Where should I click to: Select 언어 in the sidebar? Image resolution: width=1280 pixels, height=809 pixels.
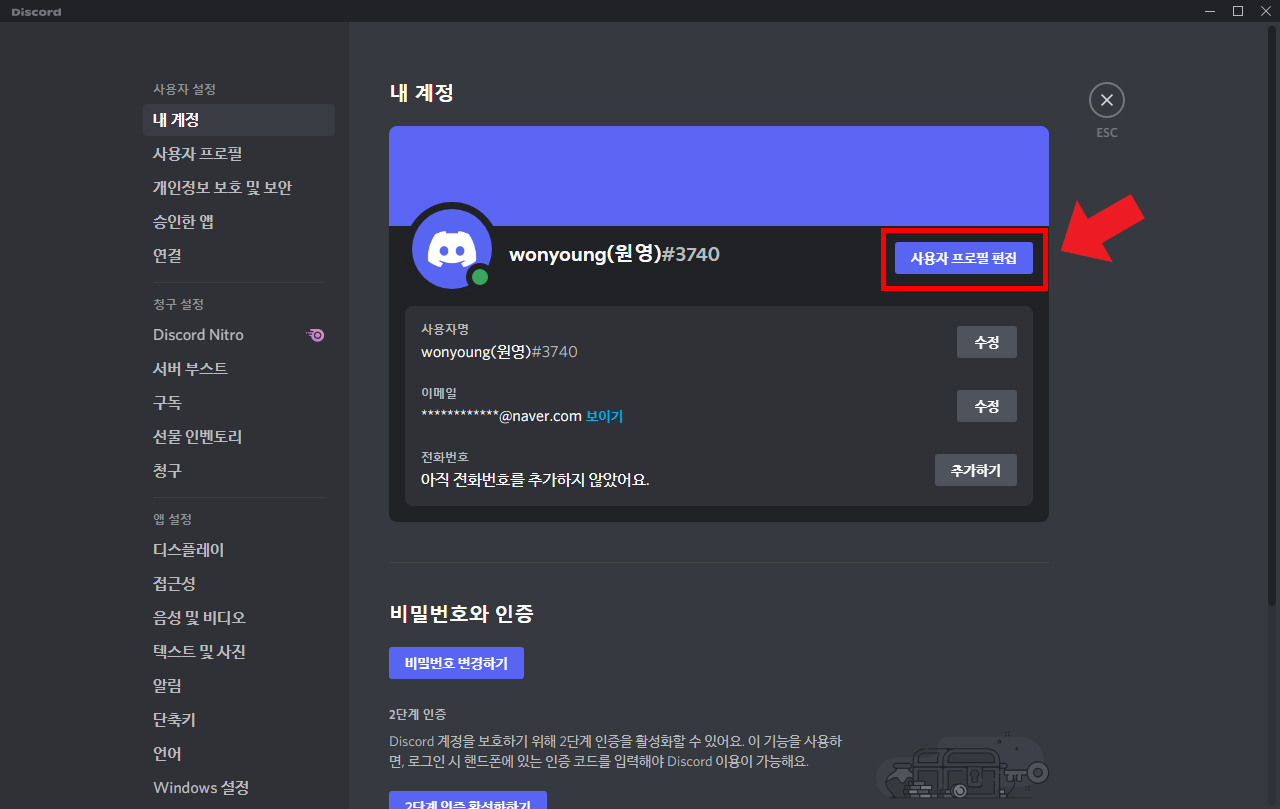coord(239,754)
